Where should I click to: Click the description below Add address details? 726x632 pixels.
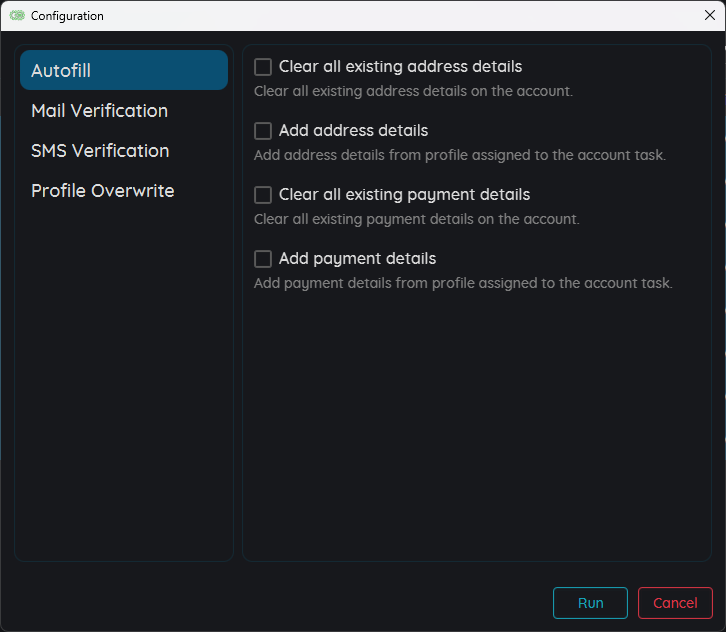coord(459,155)
